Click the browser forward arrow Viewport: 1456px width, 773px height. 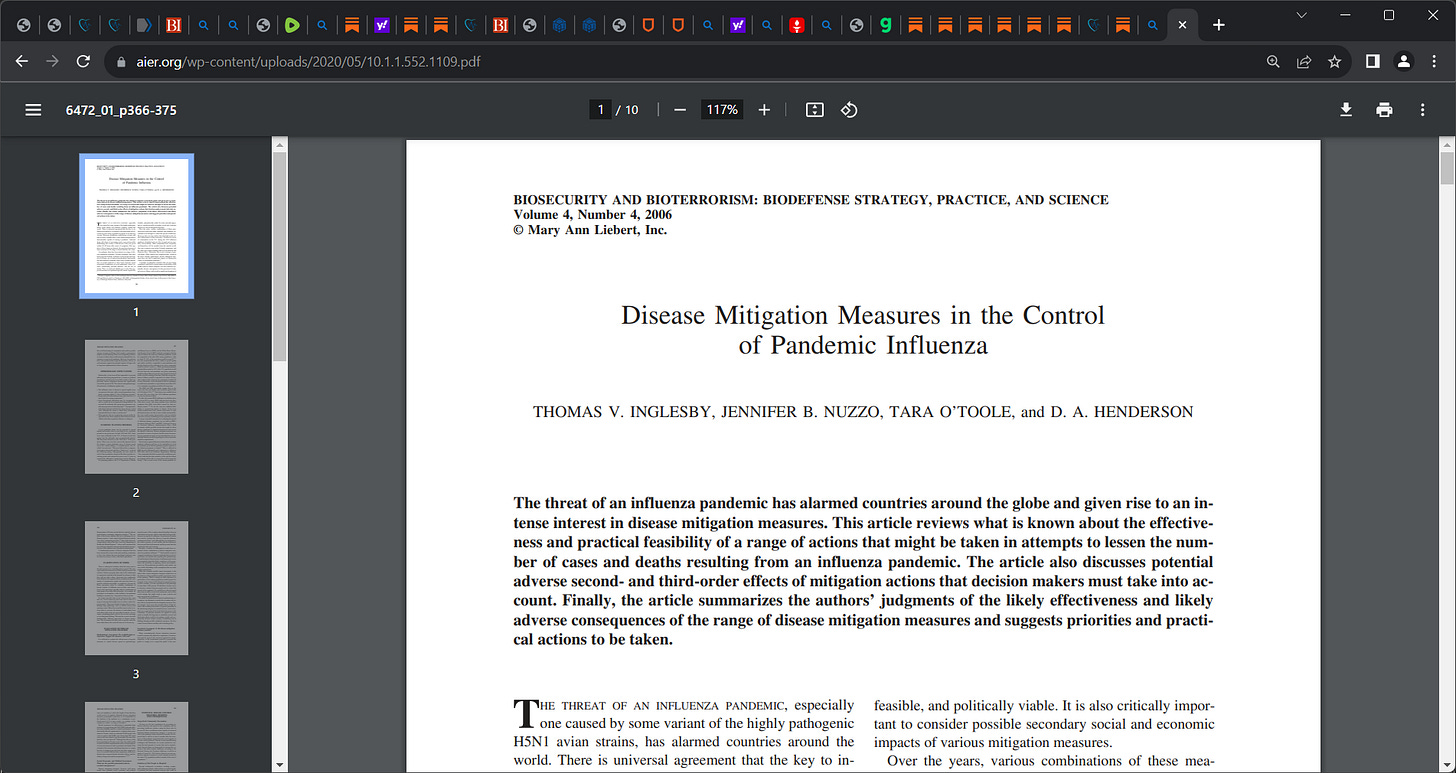53,61
